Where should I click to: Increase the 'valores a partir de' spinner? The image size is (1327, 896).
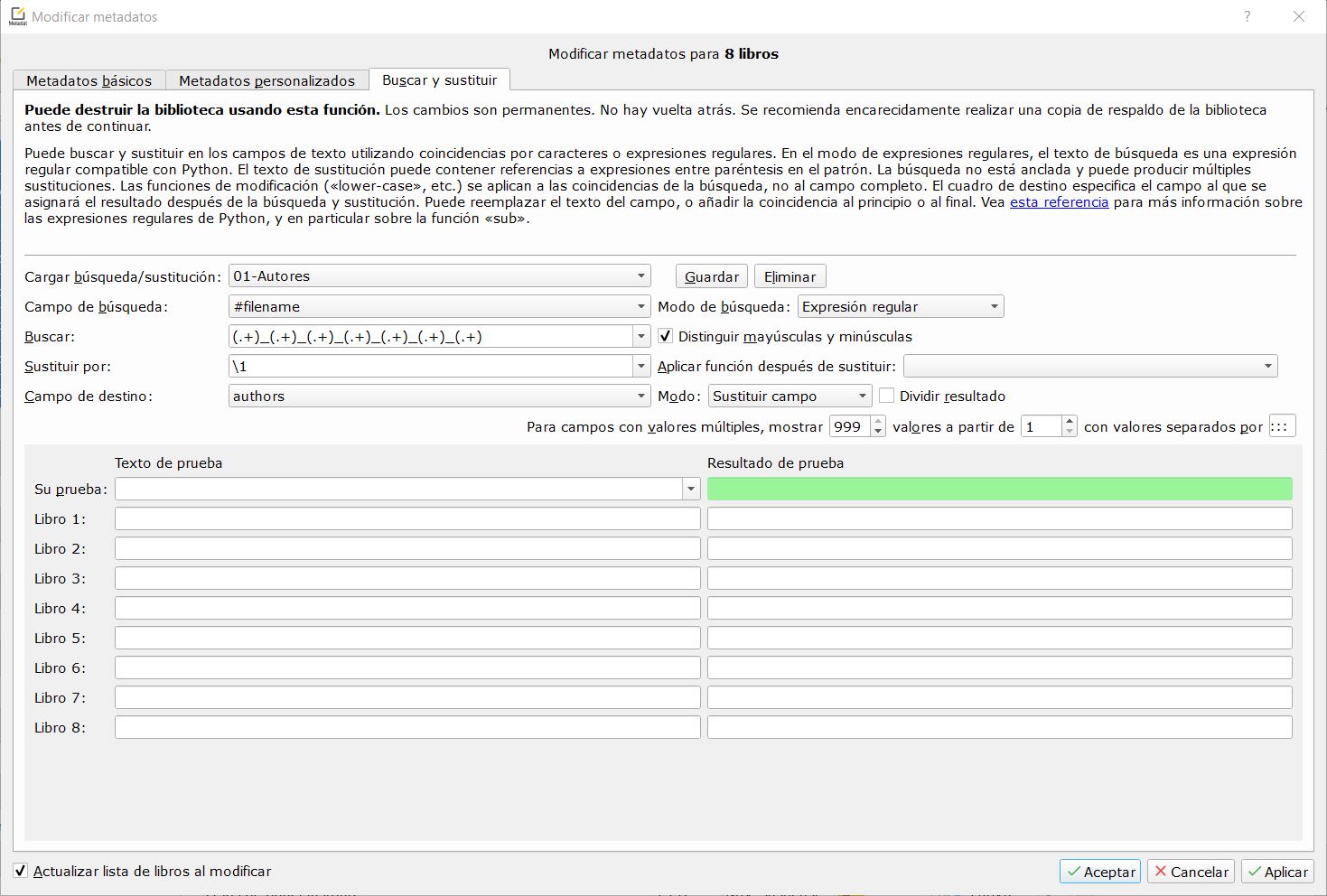click(x=1070, y=421)
